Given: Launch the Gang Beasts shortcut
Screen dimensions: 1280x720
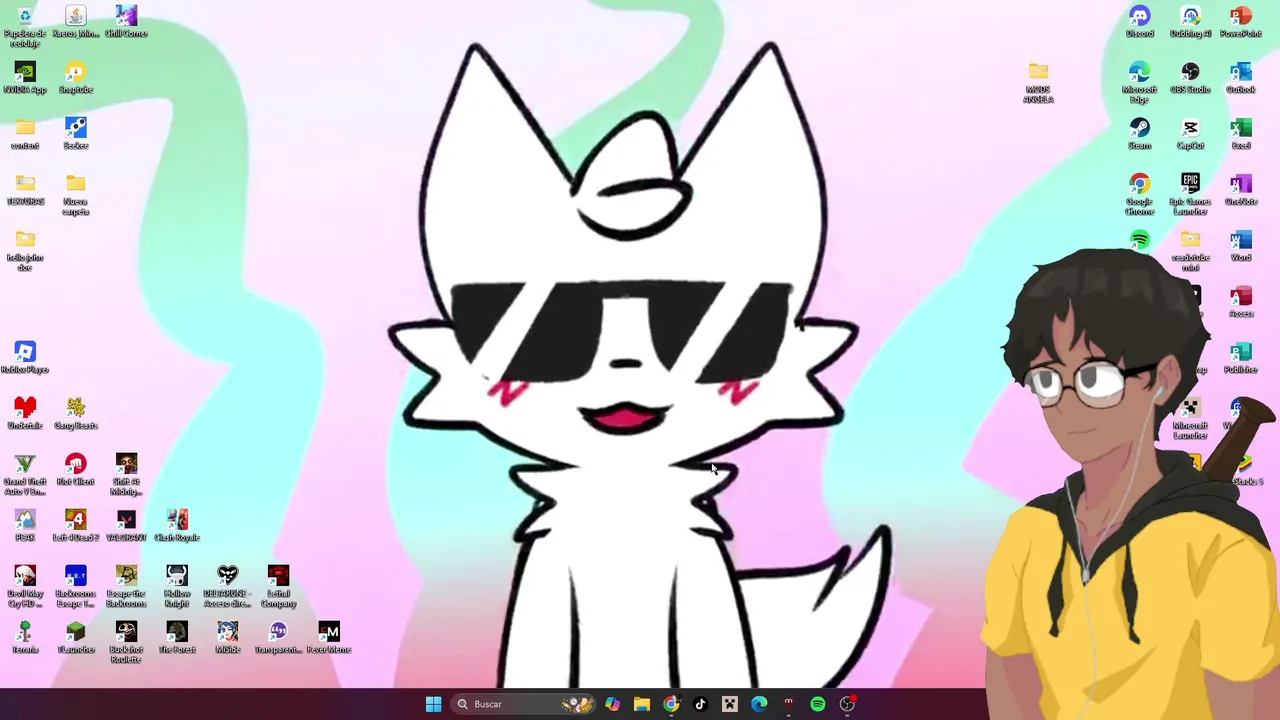Looking at the screenshot, I should point(76,414).
